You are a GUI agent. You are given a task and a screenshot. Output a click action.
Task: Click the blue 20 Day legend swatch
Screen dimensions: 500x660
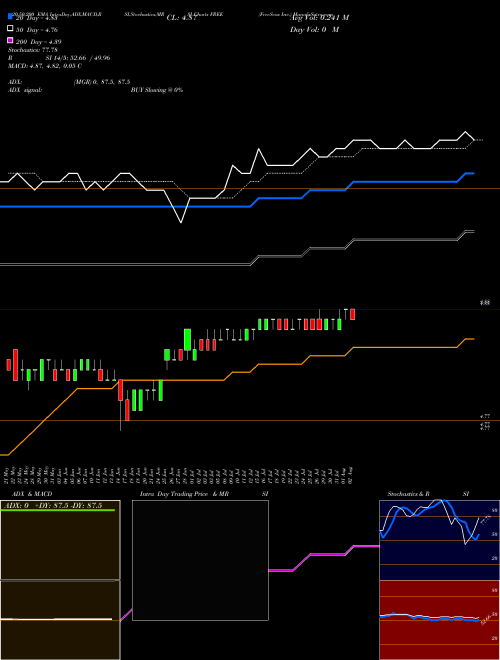10,17
